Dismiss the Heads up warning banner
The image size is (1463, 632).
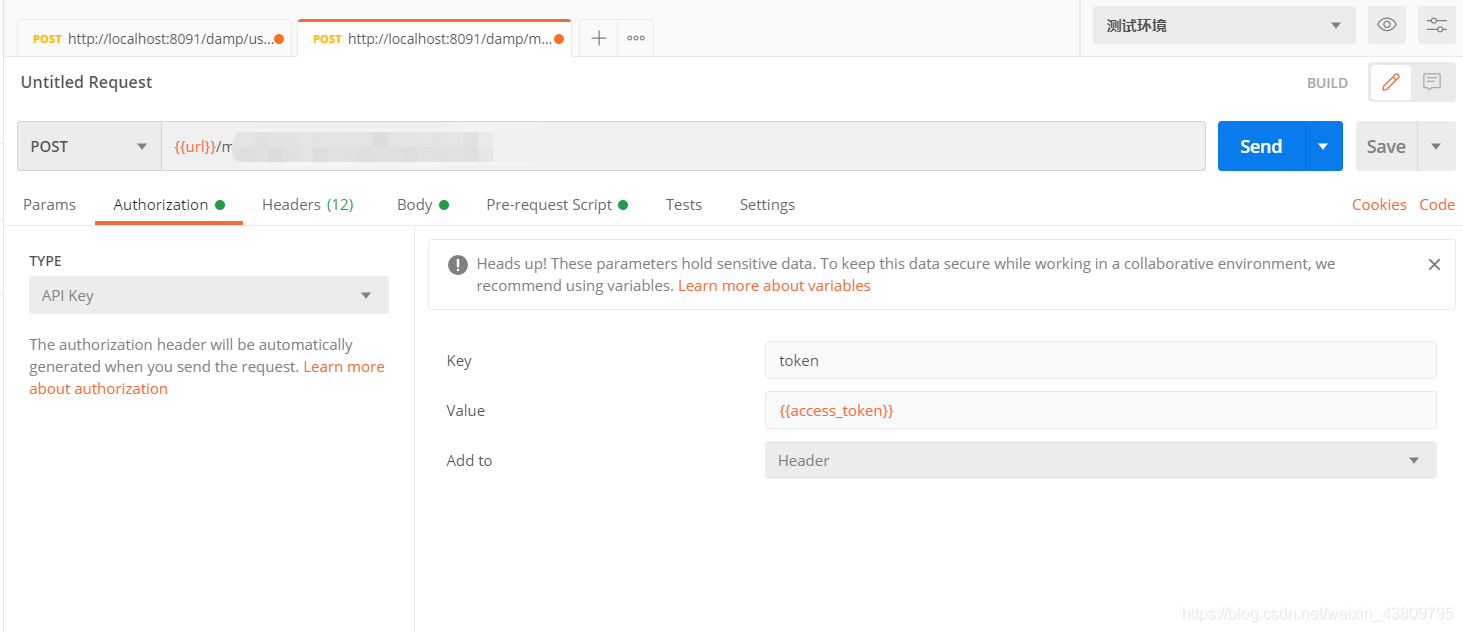click(x=1434, y=265)
